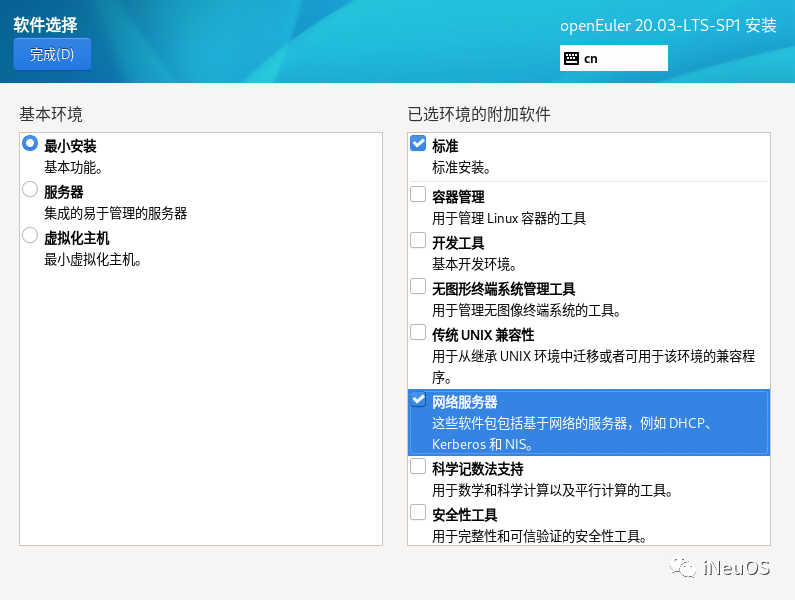Click the 基本功能。 description
Image resolution: width=795 pixels, height=600 pixels.
[73, 167]
